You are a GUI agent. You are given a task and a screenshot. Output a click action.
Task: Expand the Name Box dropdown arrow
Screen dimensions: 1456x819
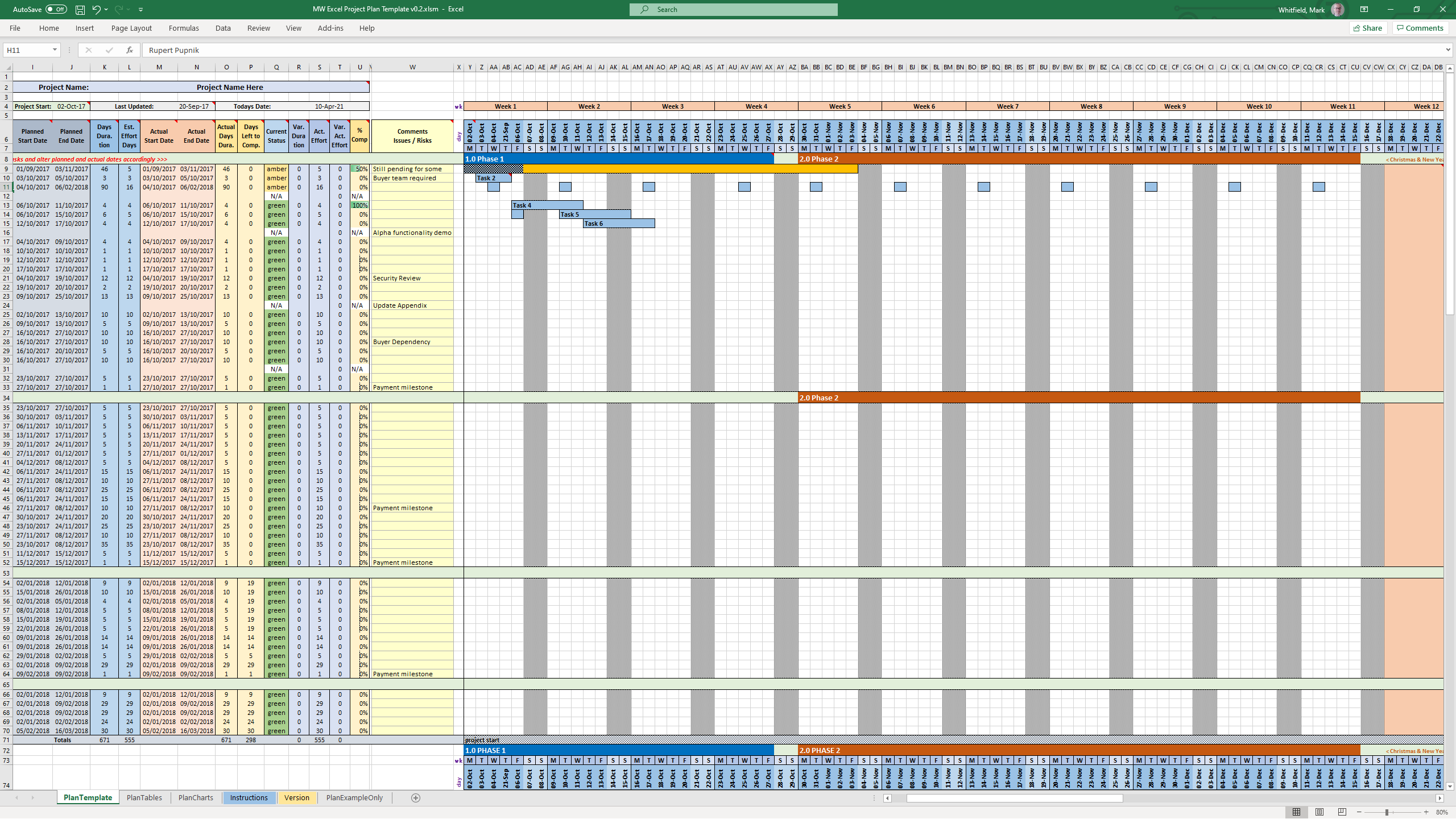[55, 50]
